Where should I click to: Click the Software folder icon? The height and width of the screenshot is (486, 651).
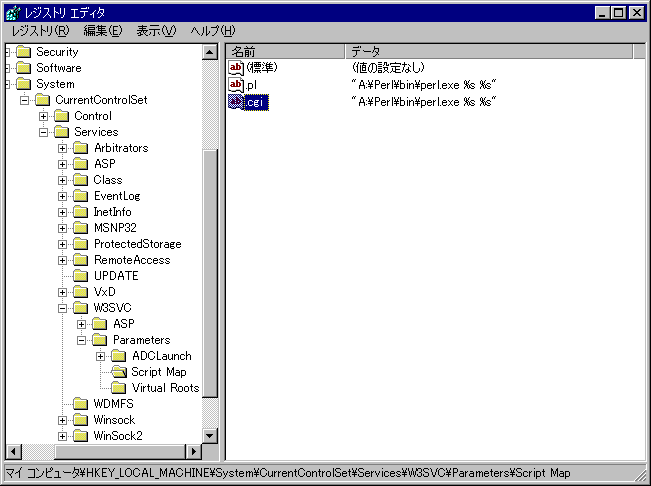(x=24, y=68)
